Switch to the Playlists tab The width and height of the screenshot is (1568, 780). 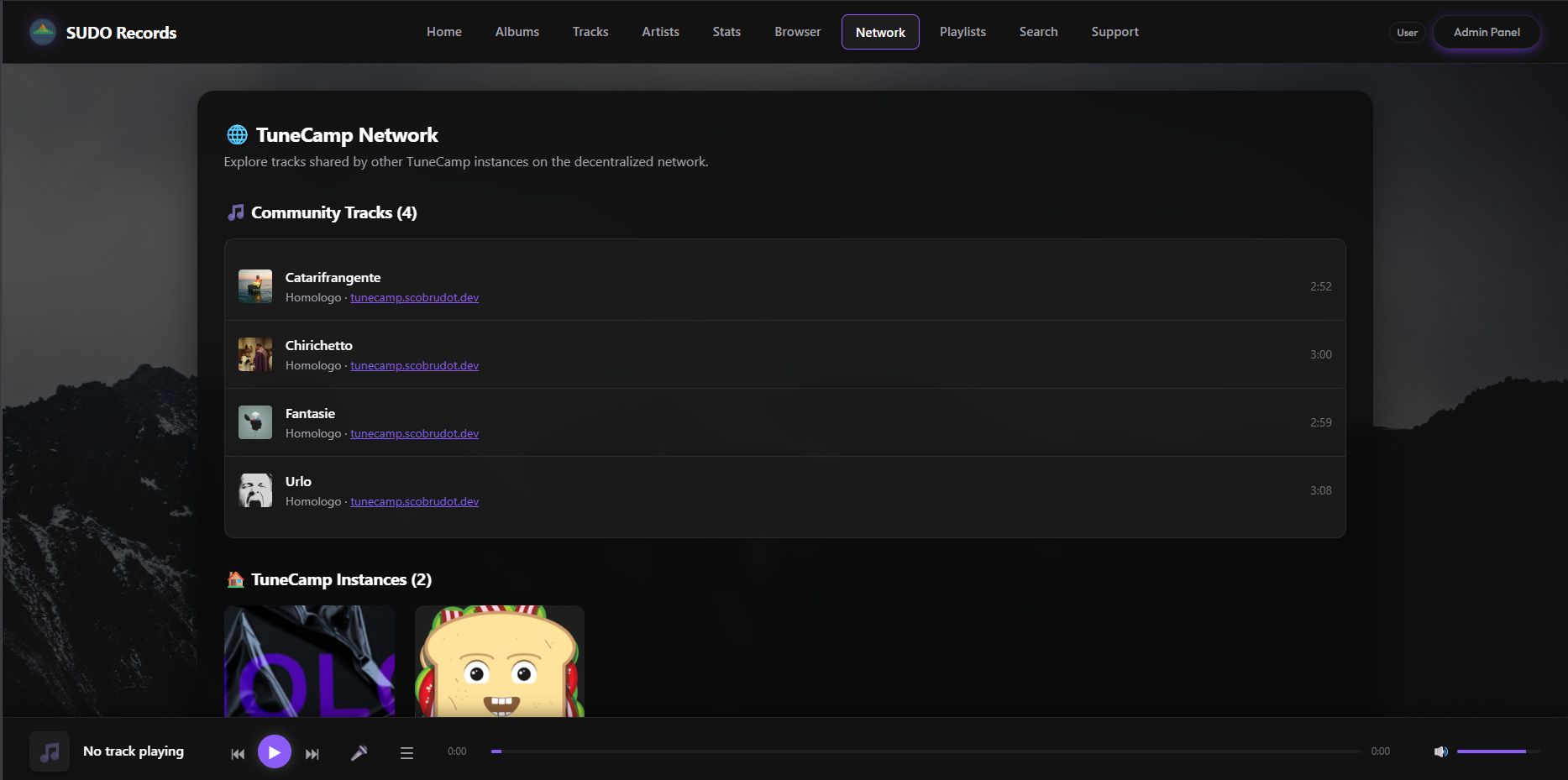click(x=962, y=32)
